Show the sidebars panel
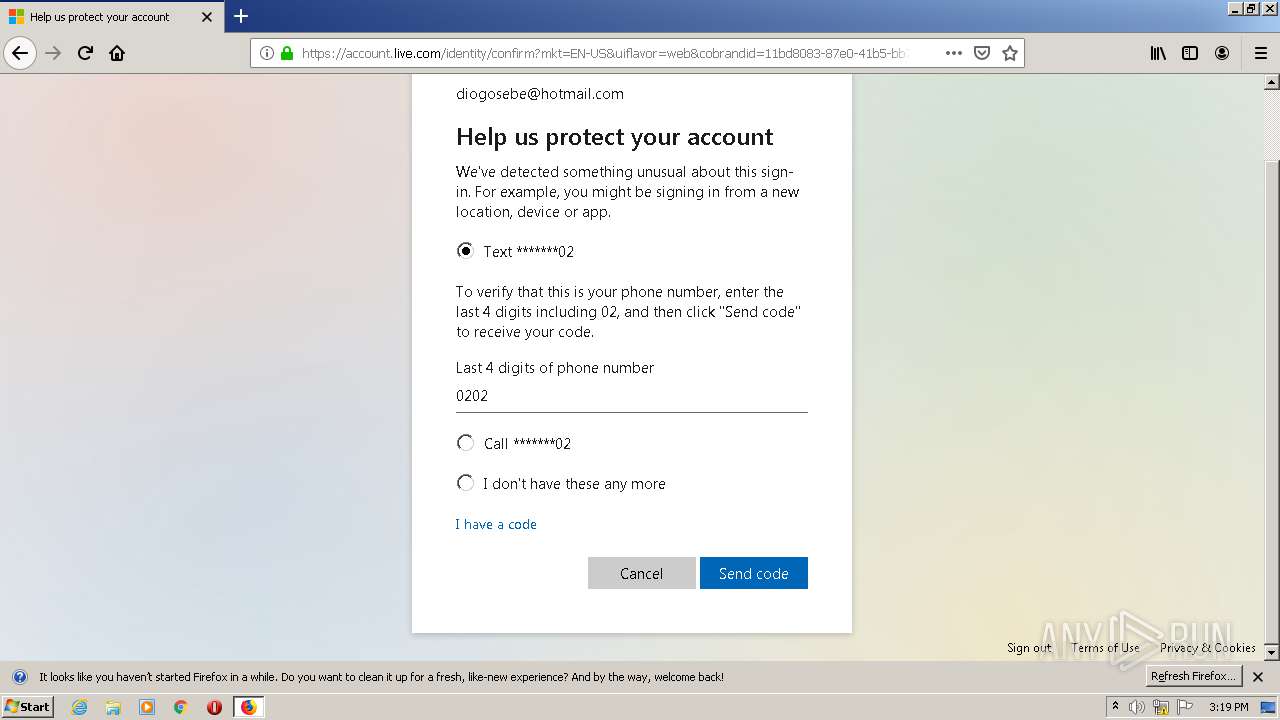This screenshot has width=1280, height=720. 1190,53
